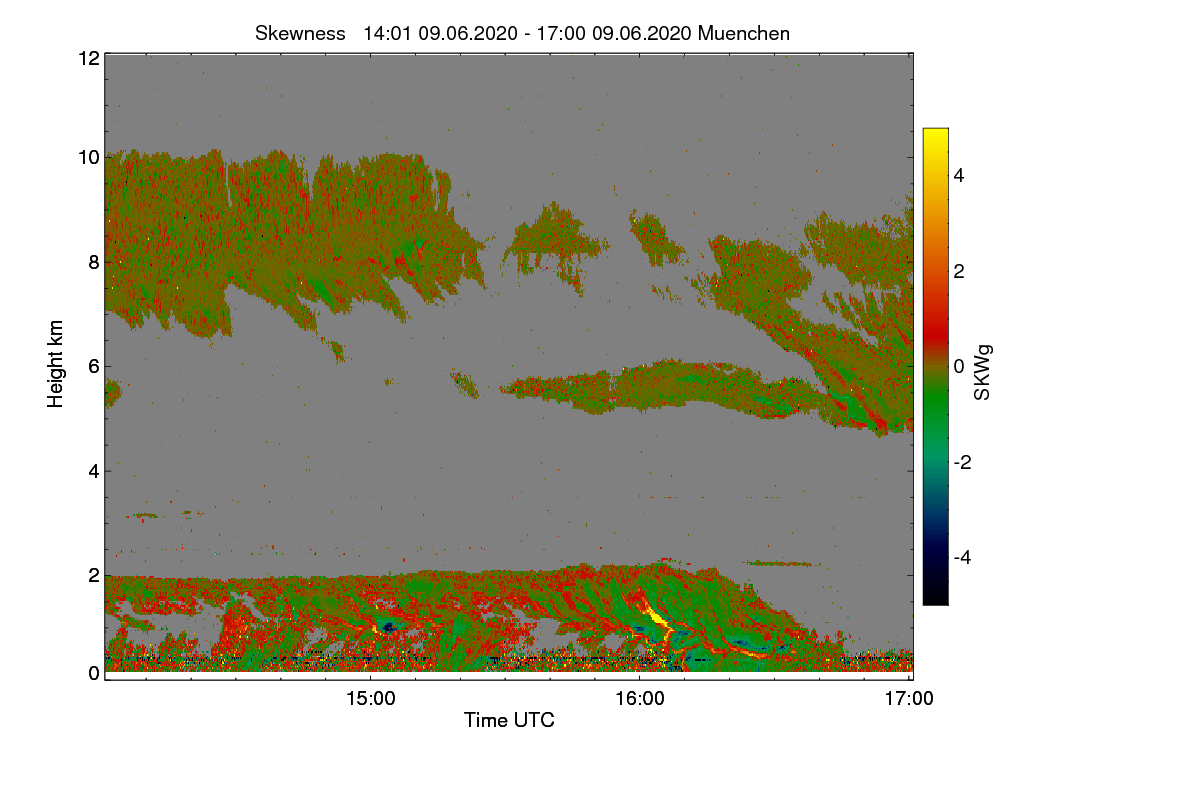Image resolution: width=1200 pixels, height=800 pixels.
Task: Click the height axis label 8
Action: tap(94, 262)
